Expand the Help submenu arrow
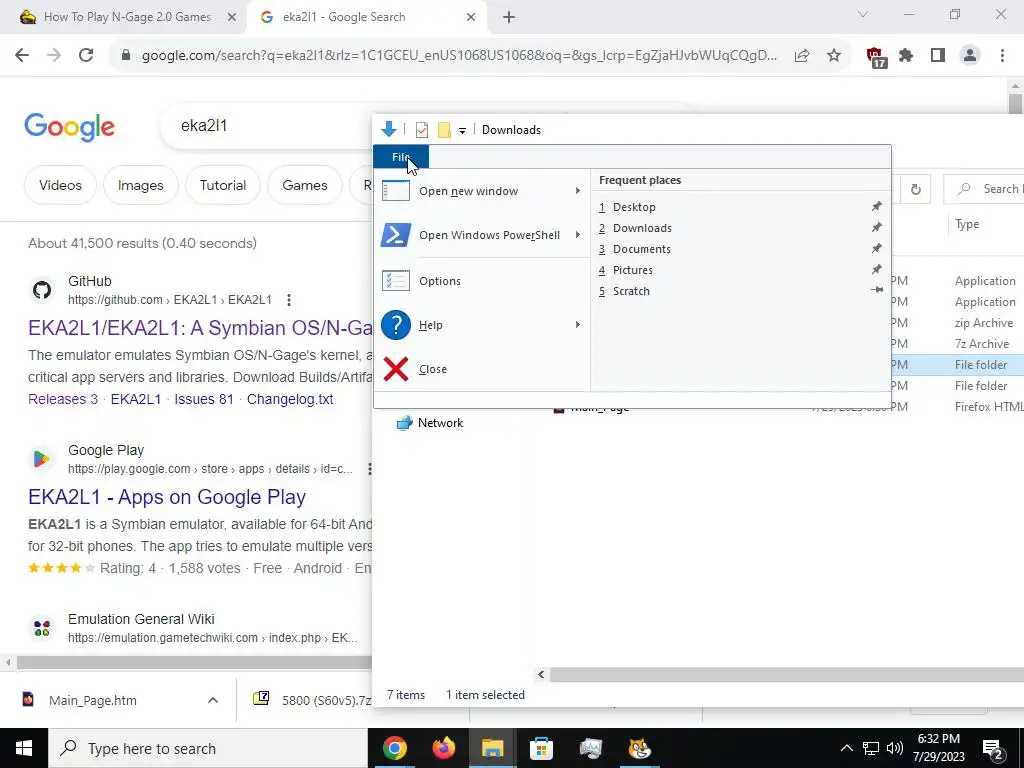 point(577,325)
